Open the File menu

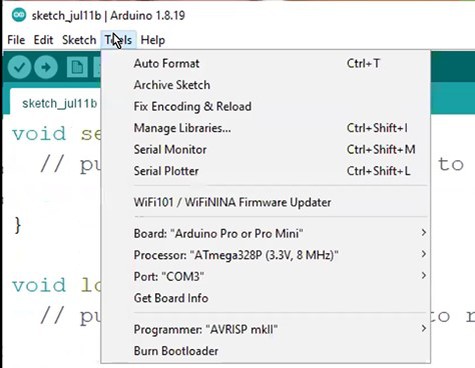pyautogui.click(x=16, y=40)
